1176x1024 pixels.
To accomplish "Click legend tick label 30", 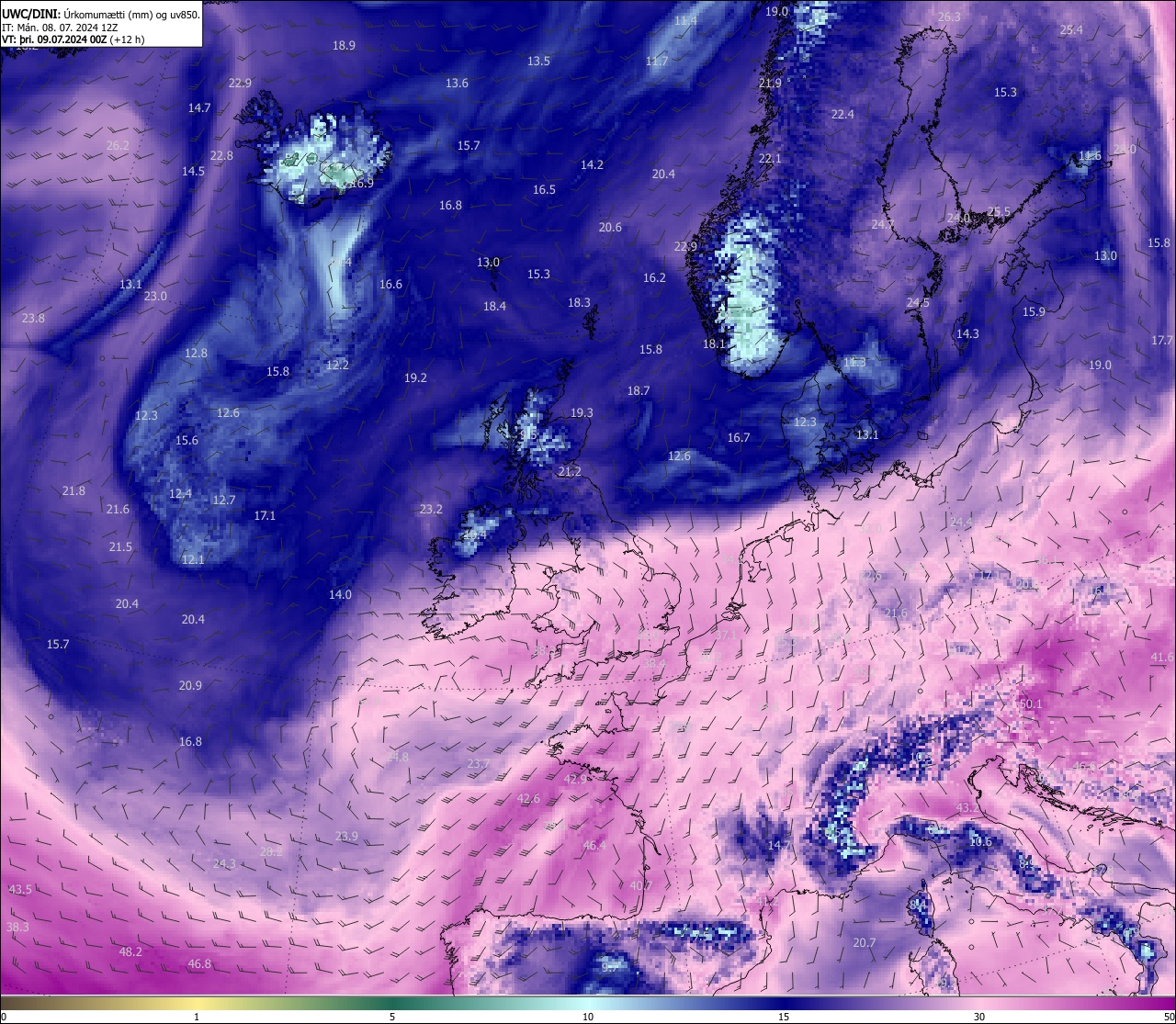I will click(x=979, y=1017).
